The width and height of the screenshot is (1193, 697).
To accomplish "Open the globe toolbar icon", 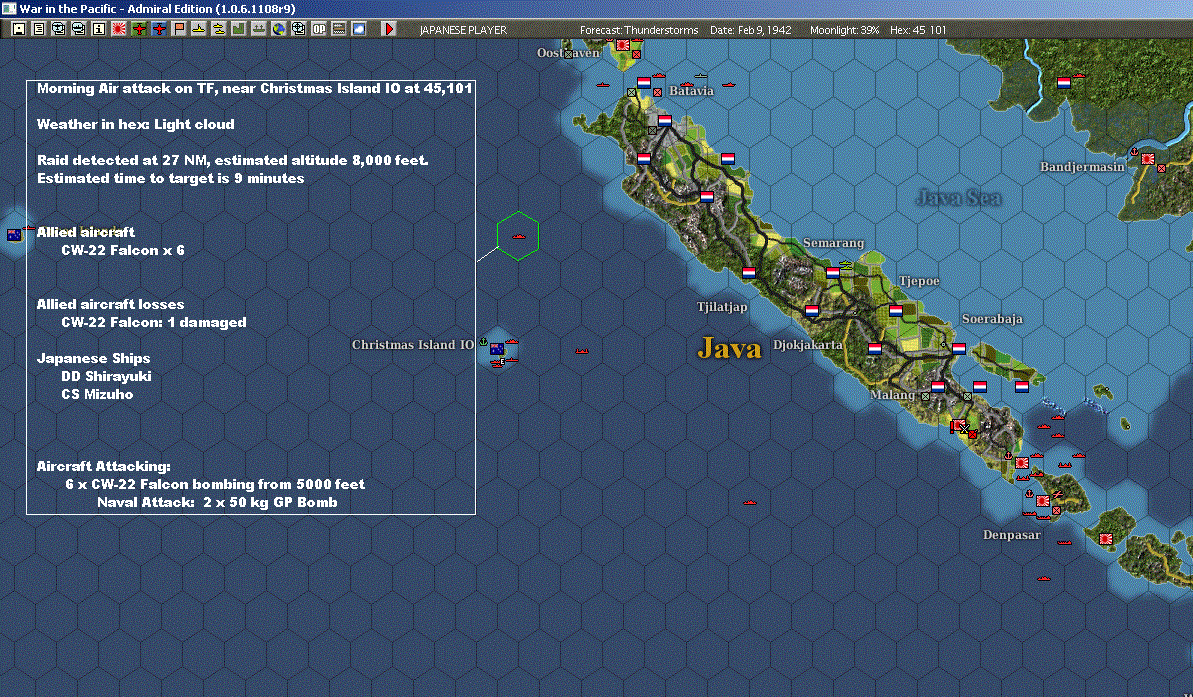I will [278, 29].
